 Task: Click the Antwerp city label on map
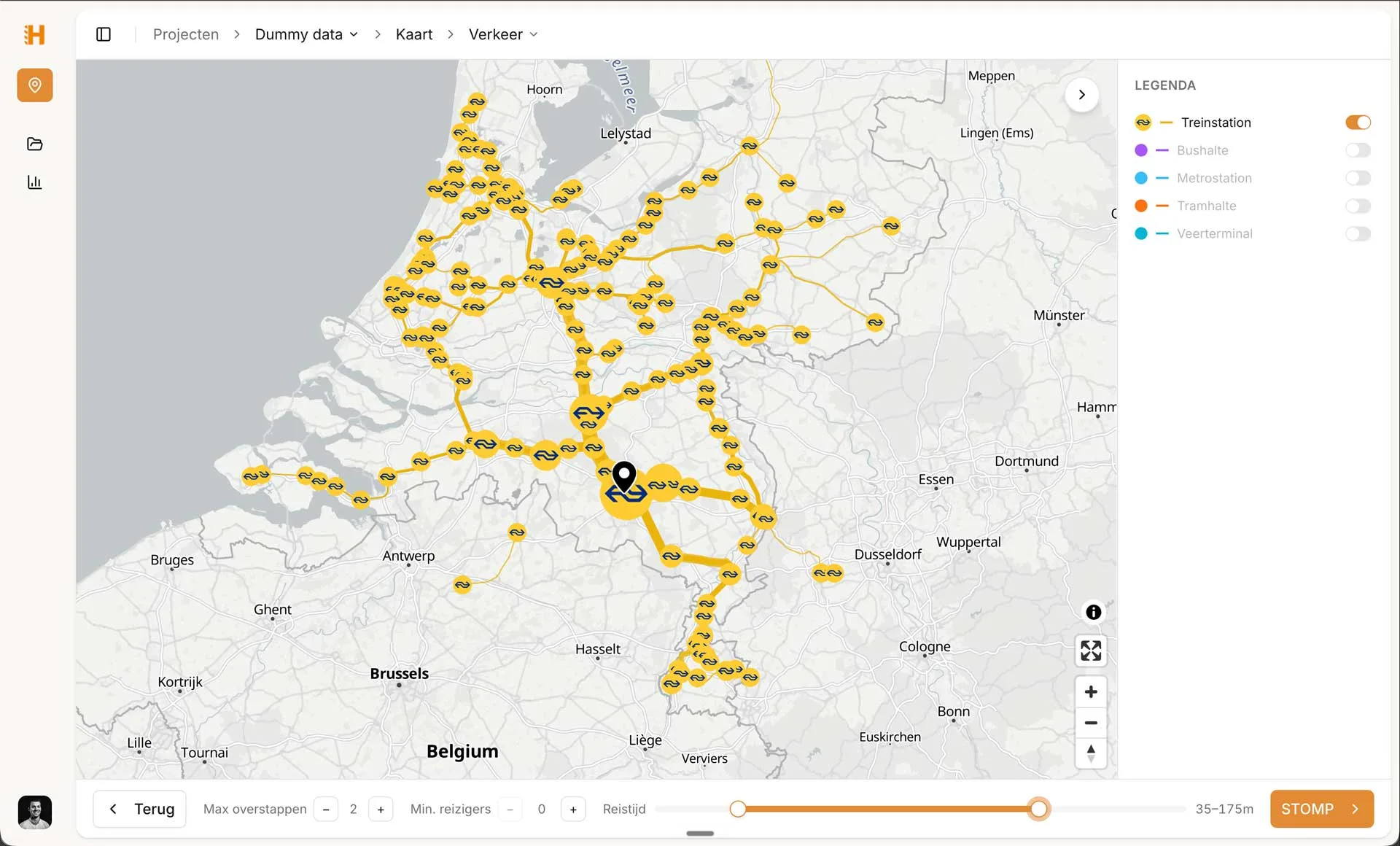[408, 556]
